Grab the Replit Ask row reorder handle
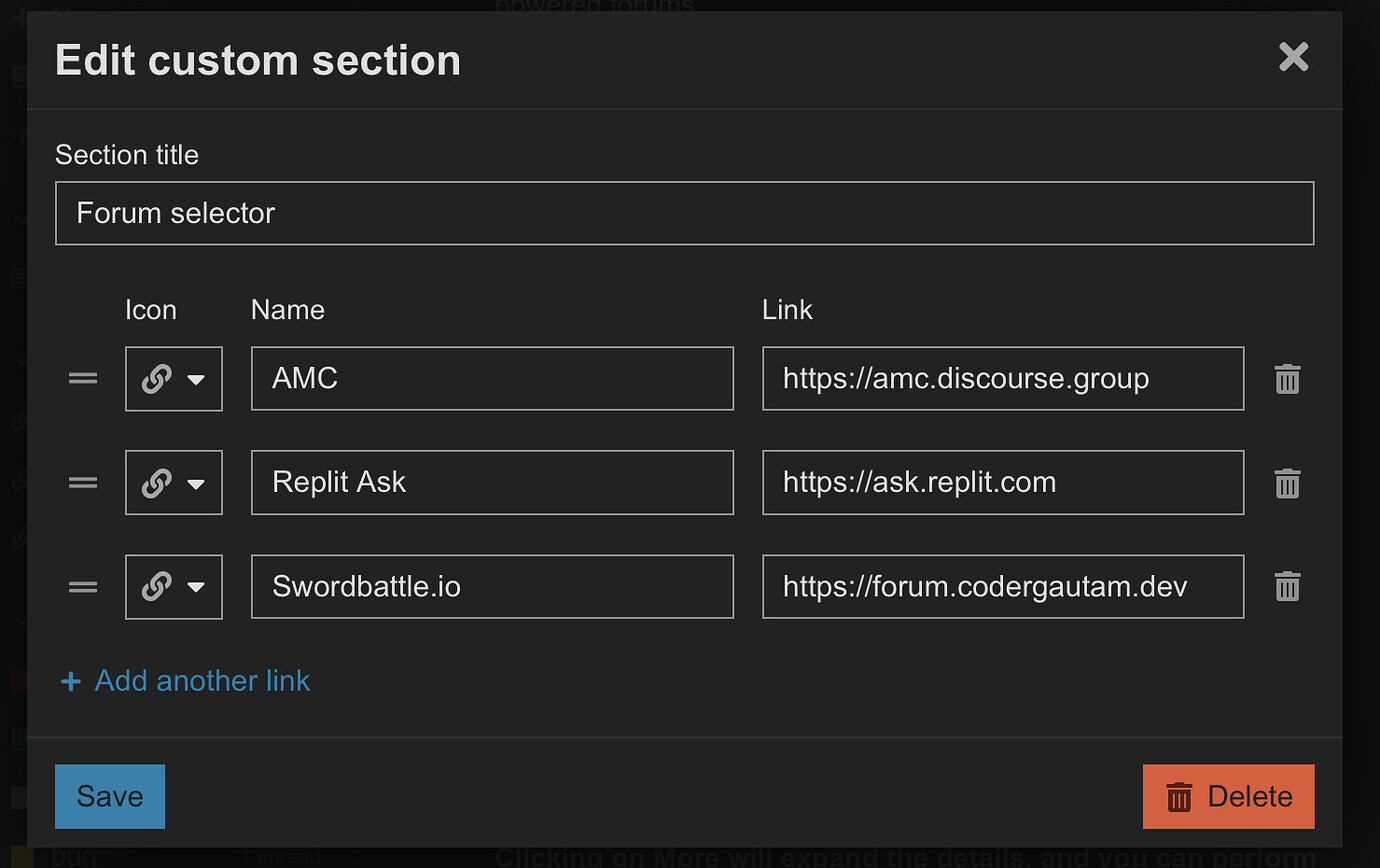 tap(83, 482)
